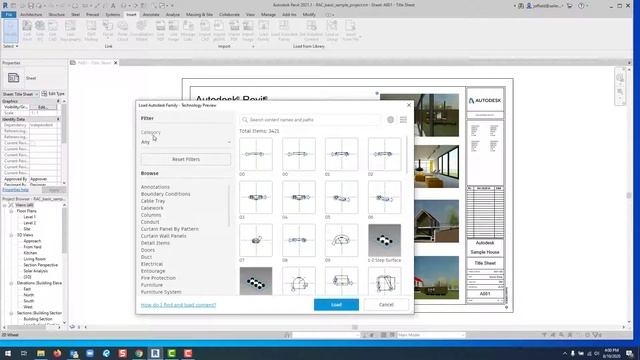Click the Browse categories list scrollbar

pyautogui.click(x=229, y=206)
